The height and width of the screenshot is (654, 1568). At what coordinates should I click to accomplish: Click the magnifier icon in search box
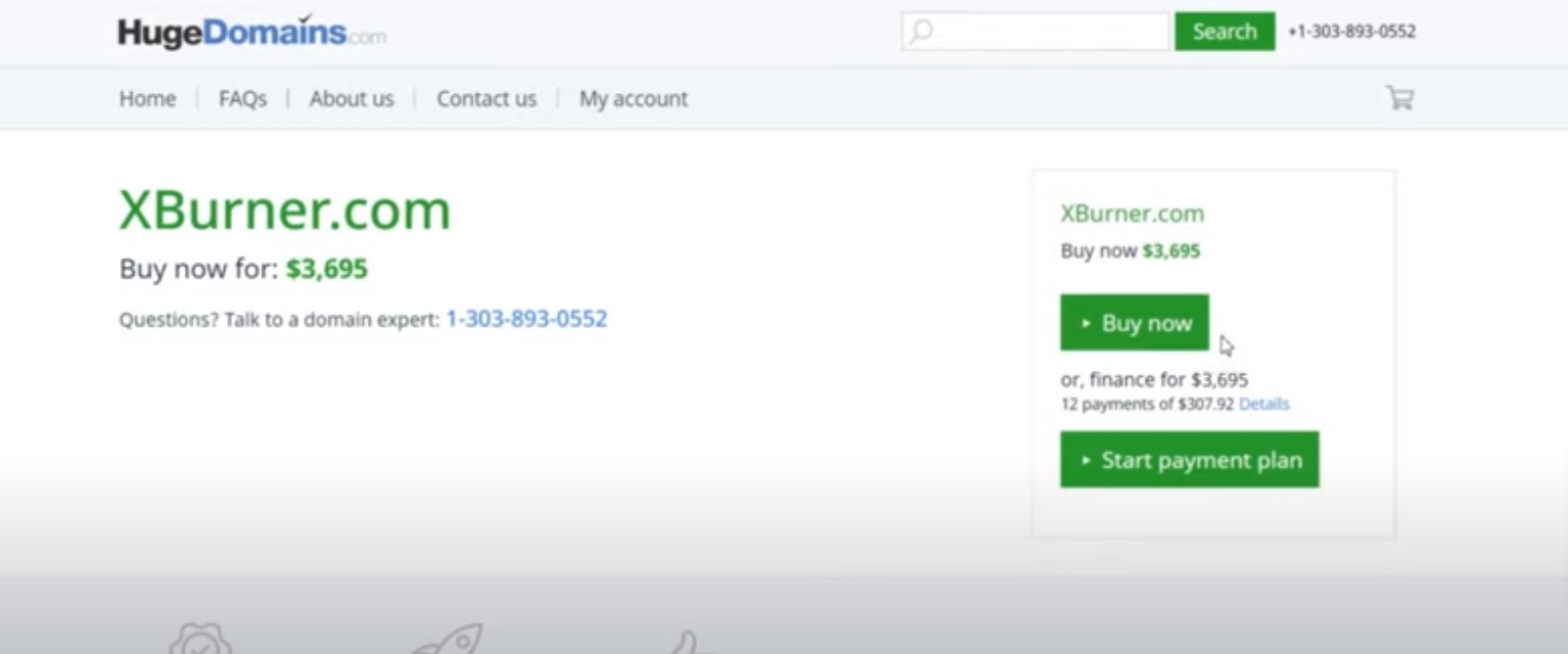(921, 31)
